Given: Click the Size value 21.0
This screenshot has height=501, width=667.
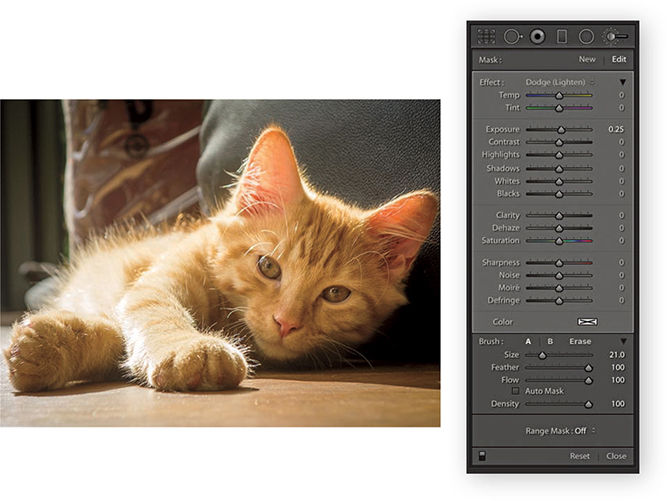Looking at the screenshot, I should pyautogui.click(x=617, y=355).
